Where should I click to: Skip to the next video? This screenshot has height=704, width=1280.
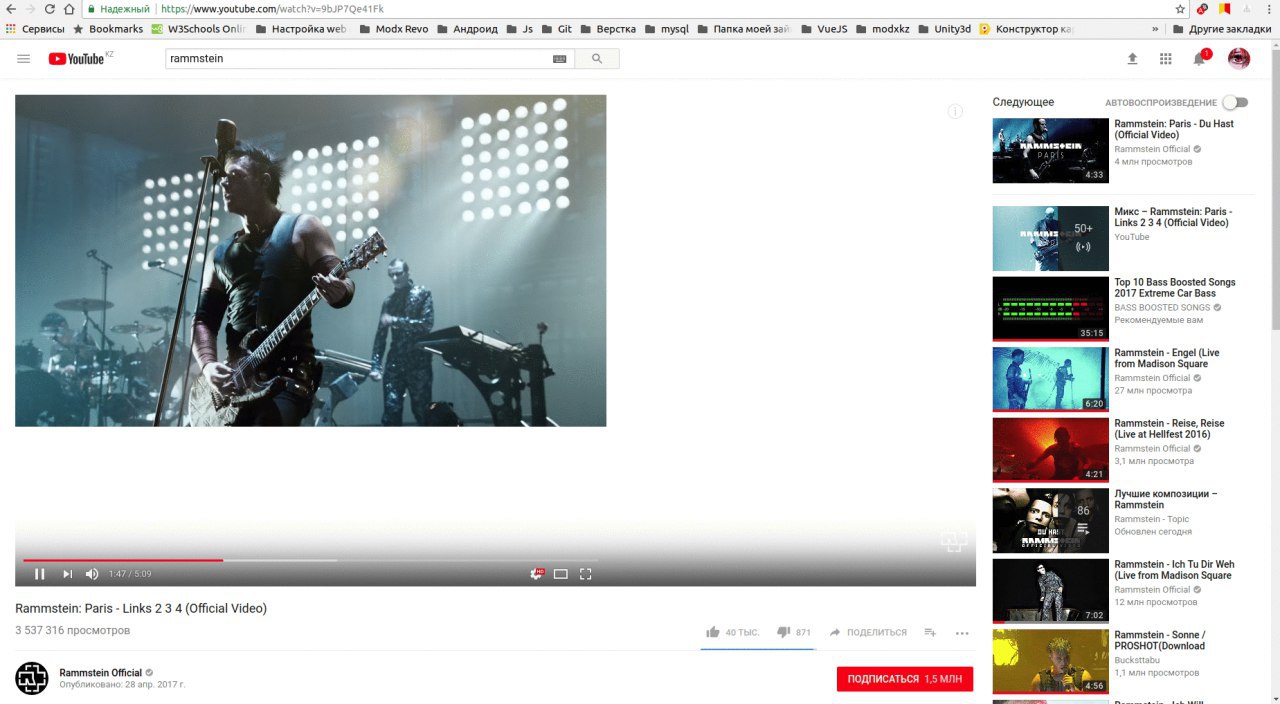pos(68,574)
